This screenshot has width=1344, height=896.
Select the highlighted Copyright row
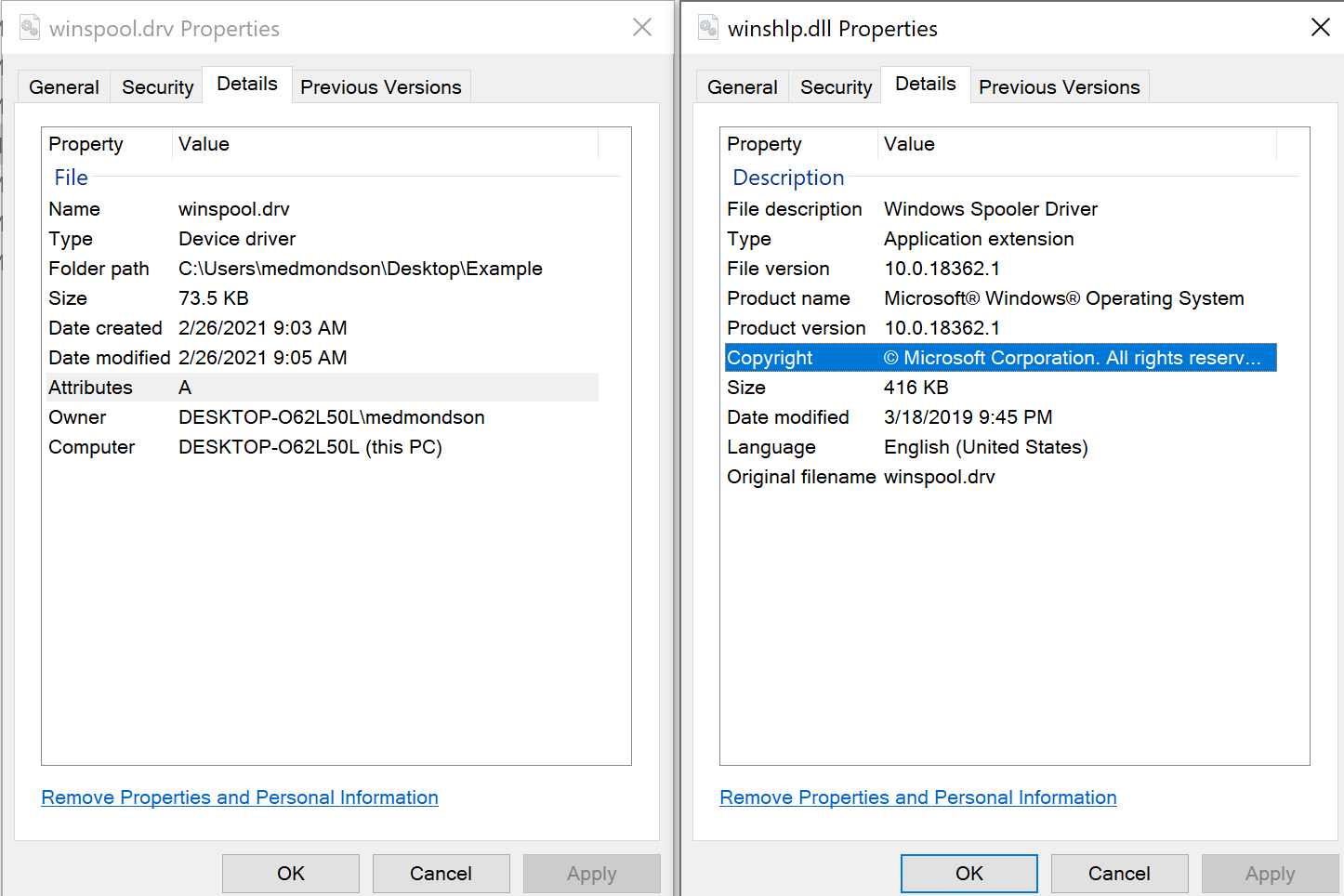point(1000,358)
